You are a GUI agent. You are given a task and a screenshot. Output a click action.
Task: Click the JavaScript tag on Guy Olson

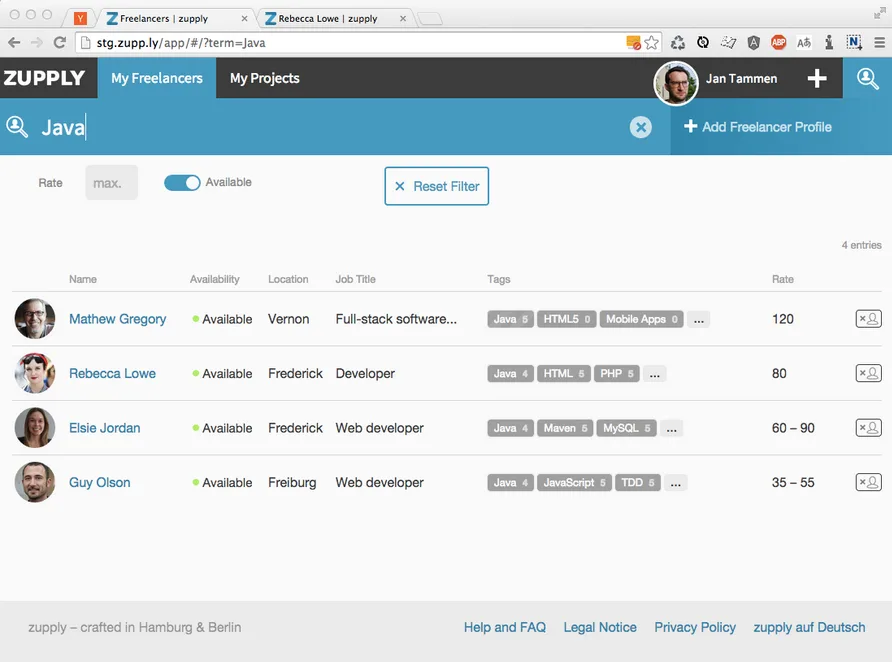[x=575, y=483]
